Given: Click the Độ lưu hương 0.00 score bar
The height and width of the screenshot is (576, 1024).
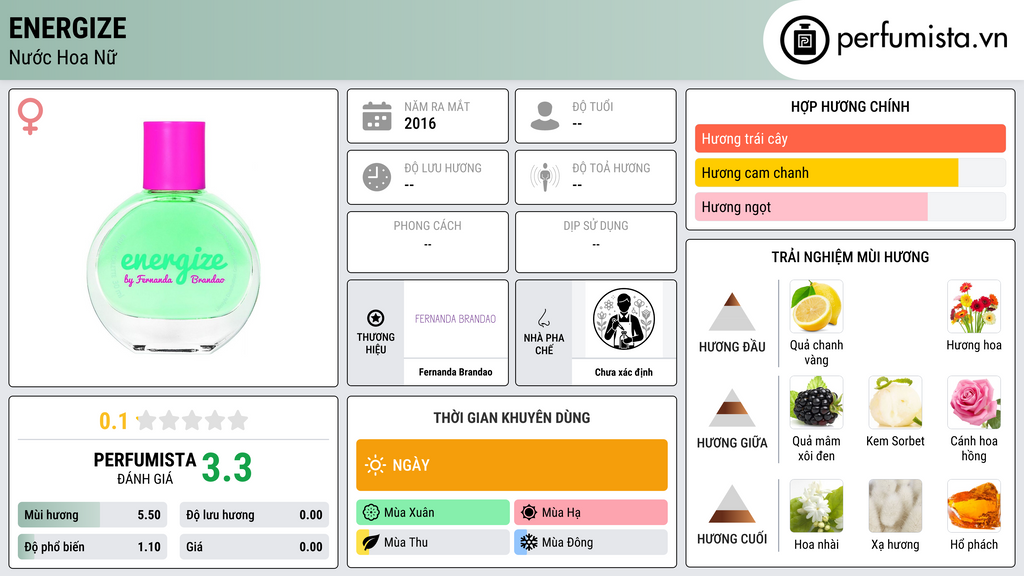Looking at the screenshot, I should click(x=254, y=515).
